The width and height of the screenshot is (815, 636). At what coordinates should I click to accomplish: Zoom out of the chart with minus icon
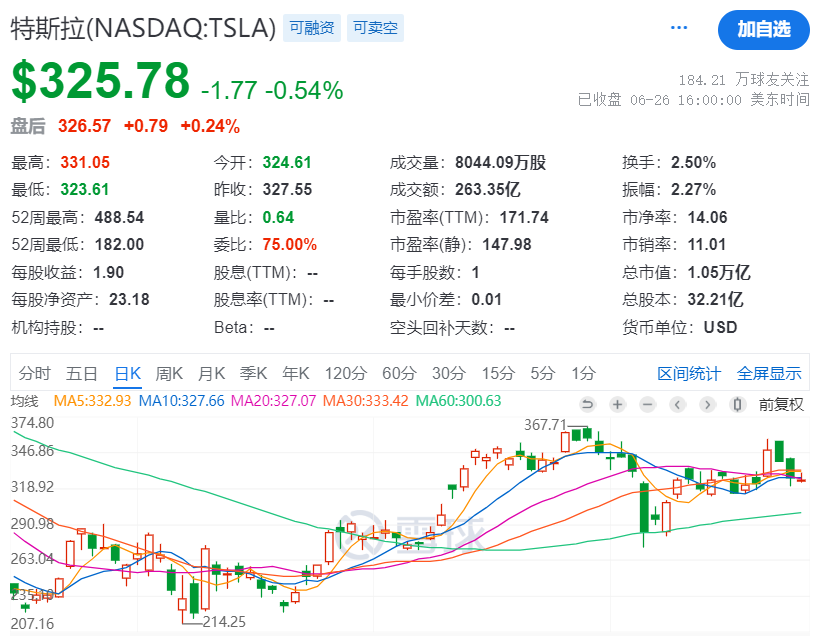(647, 405)
